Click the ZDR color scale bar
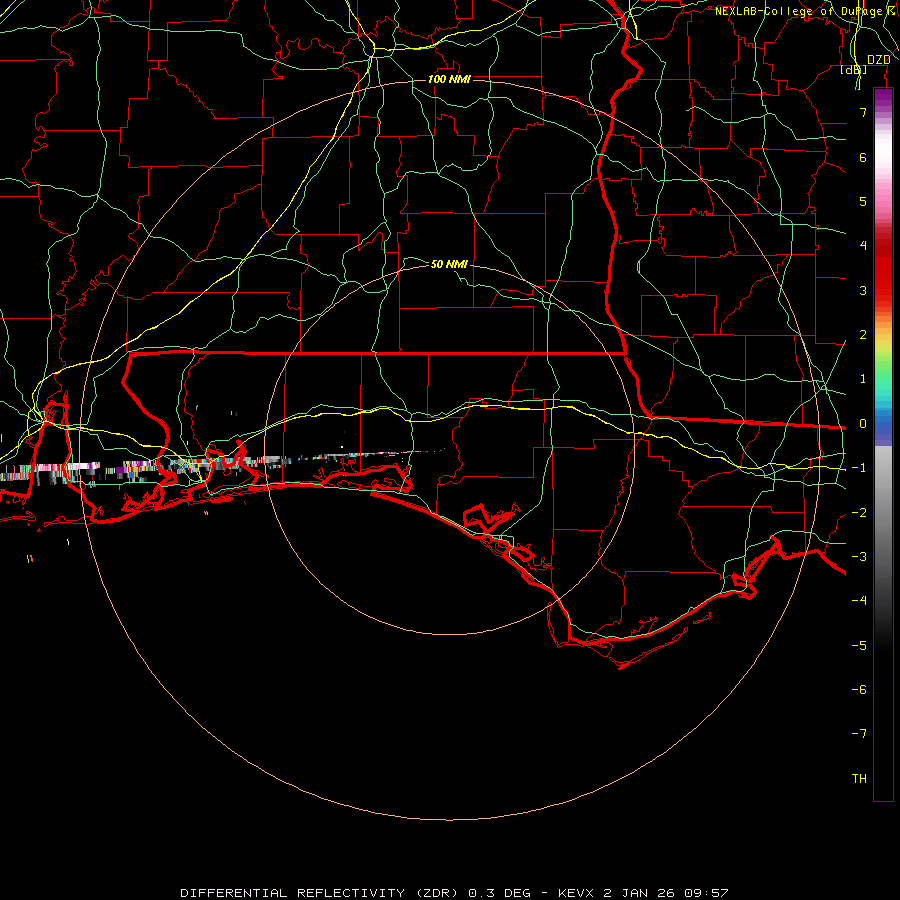The height and width of the screenshot is (900, 900). click(x=883, y=444)
